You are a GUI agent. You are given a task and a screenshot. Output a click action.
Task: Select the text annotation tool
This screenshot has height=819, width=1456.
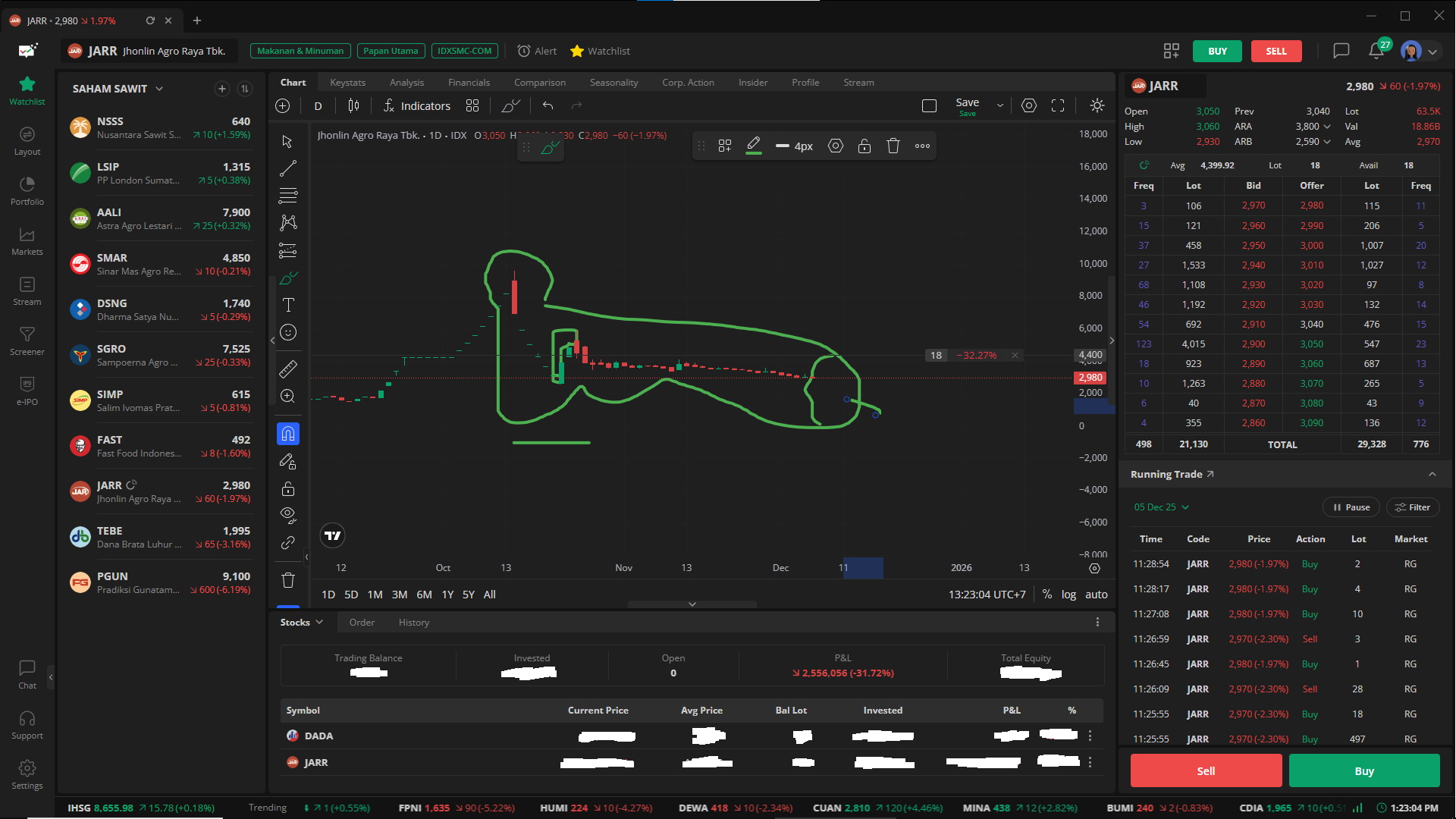(x=288, y=305)
